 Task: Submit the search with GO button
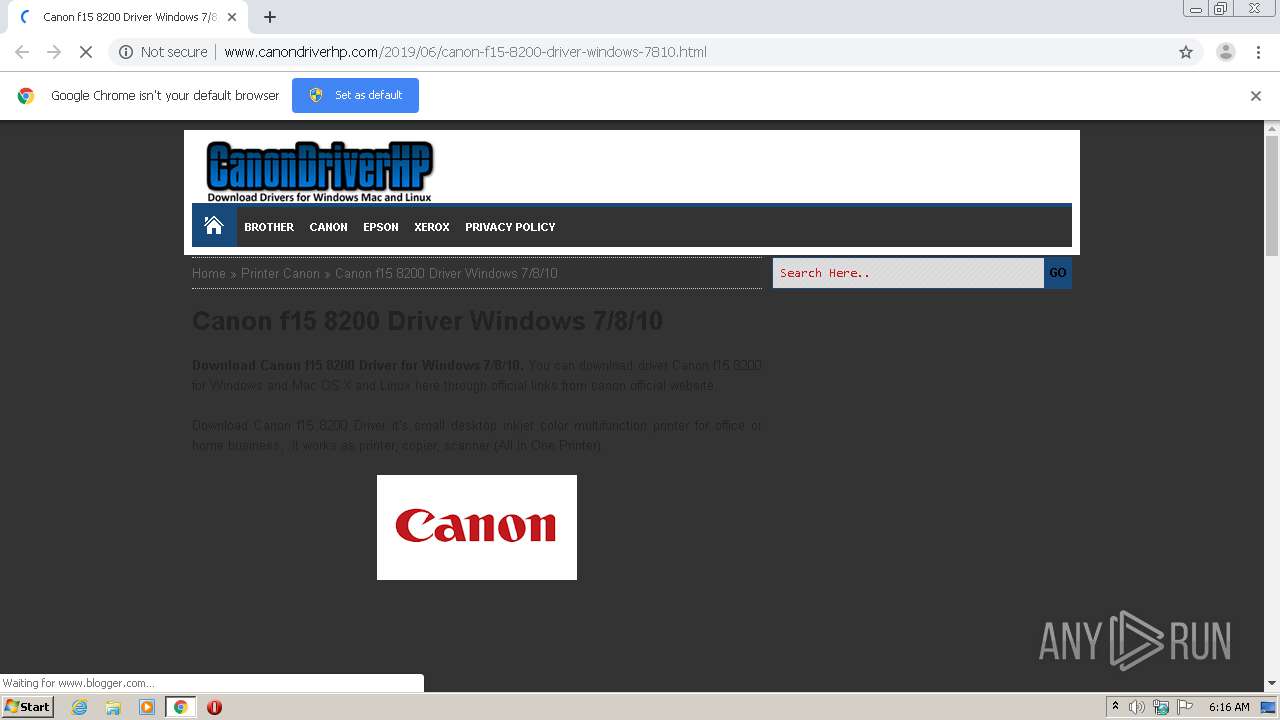(x=1058, y=273)
